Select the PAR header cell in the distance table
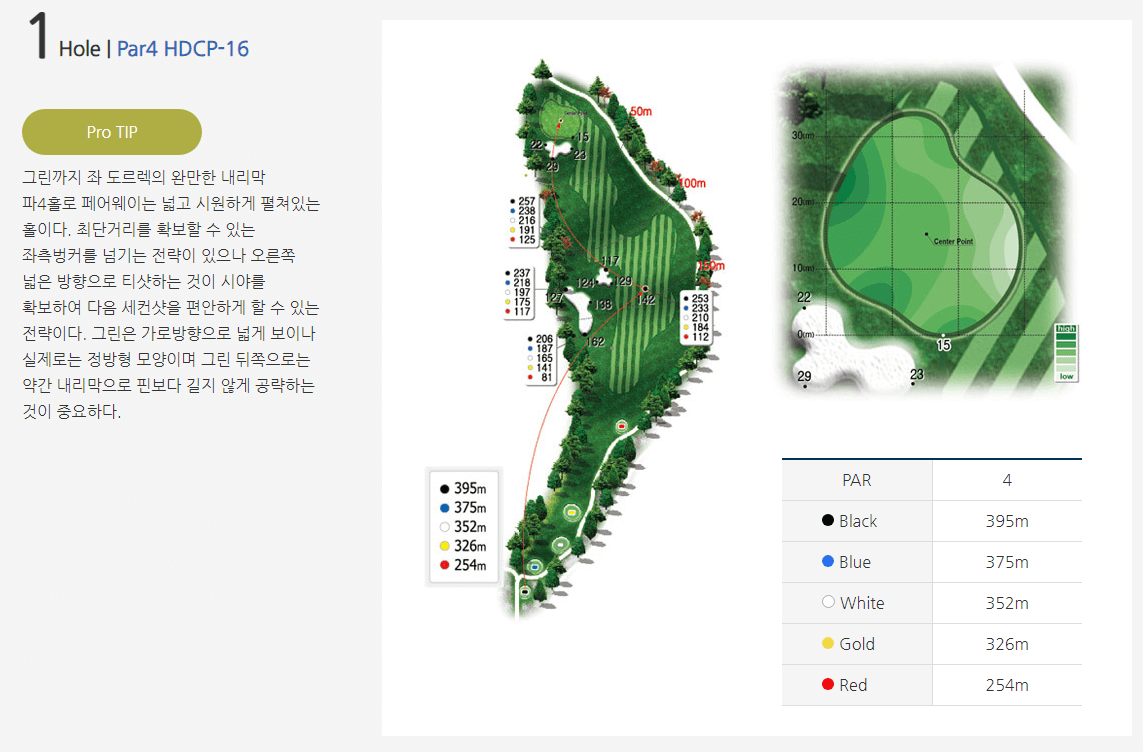The image size is (1143, 752). 856,479
